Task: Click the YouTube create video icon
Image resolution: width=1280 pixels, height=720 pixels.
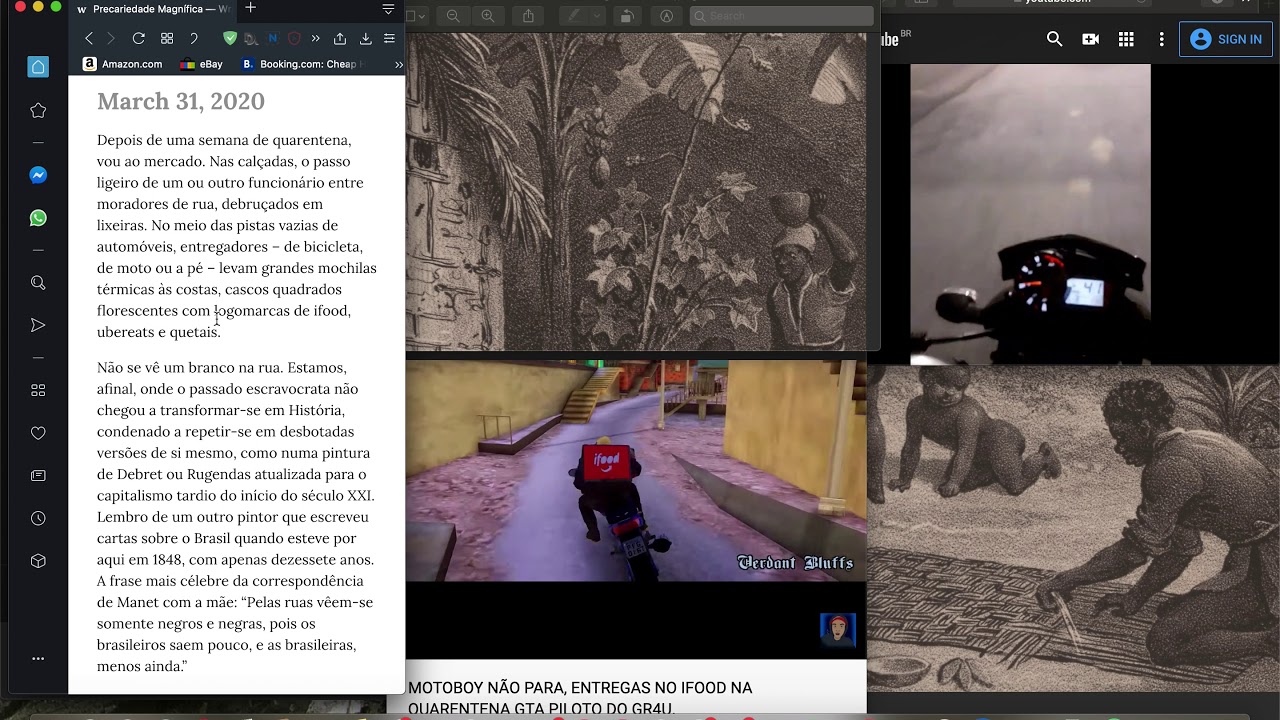Action: pos(1090,39)
